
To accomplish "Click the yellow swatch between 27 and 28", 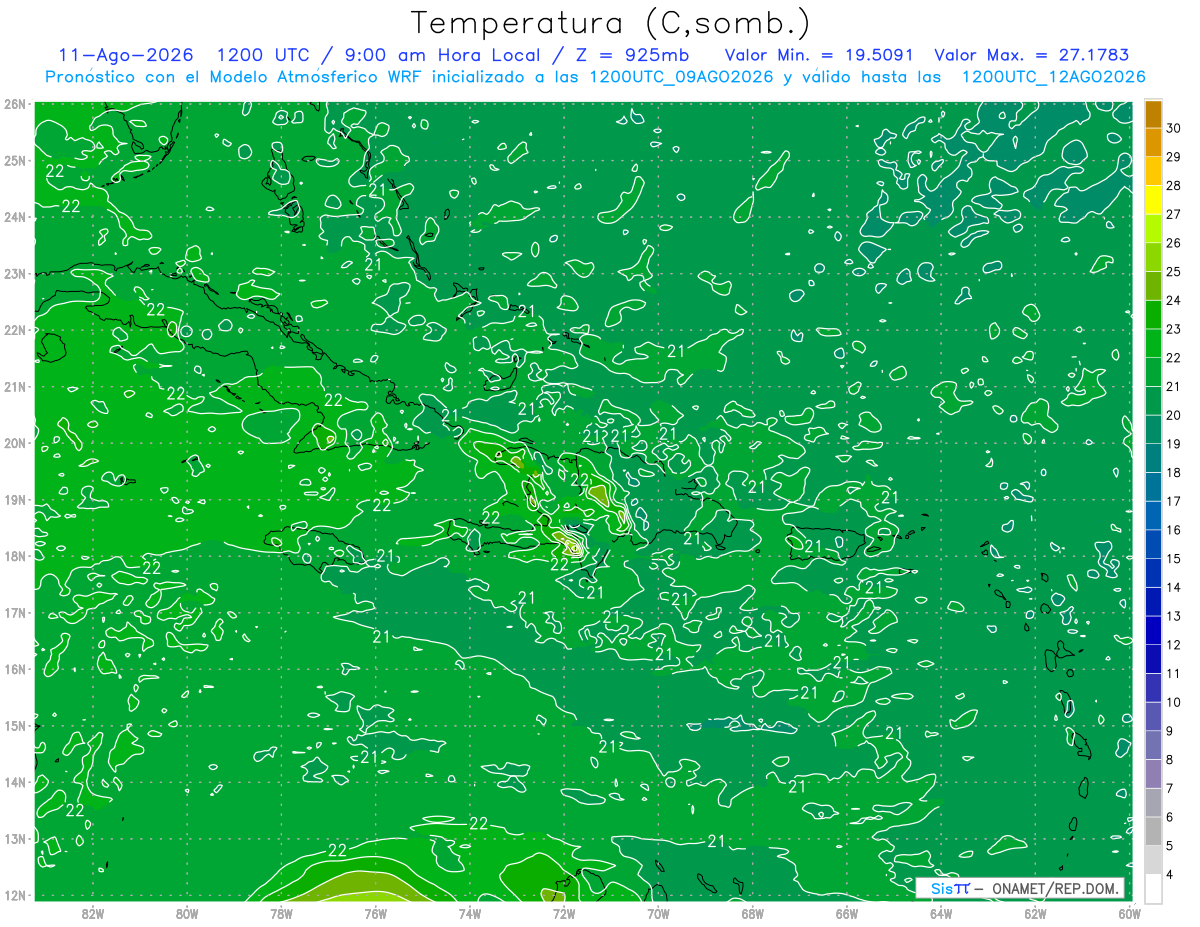I will pos(1153,200).
